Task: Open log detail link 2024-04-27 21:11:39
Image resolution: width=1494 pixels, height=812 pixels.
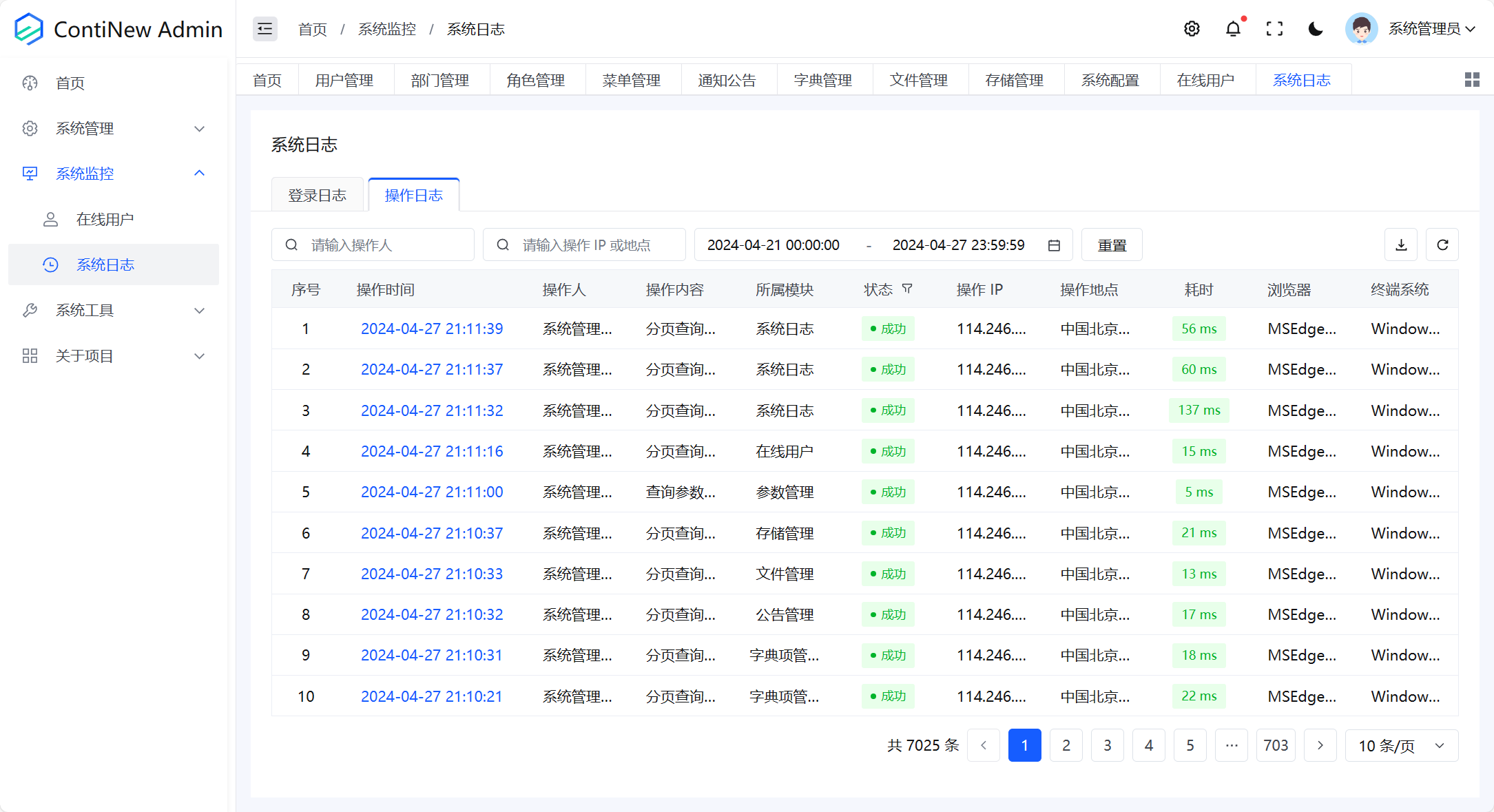Action: 432,329
